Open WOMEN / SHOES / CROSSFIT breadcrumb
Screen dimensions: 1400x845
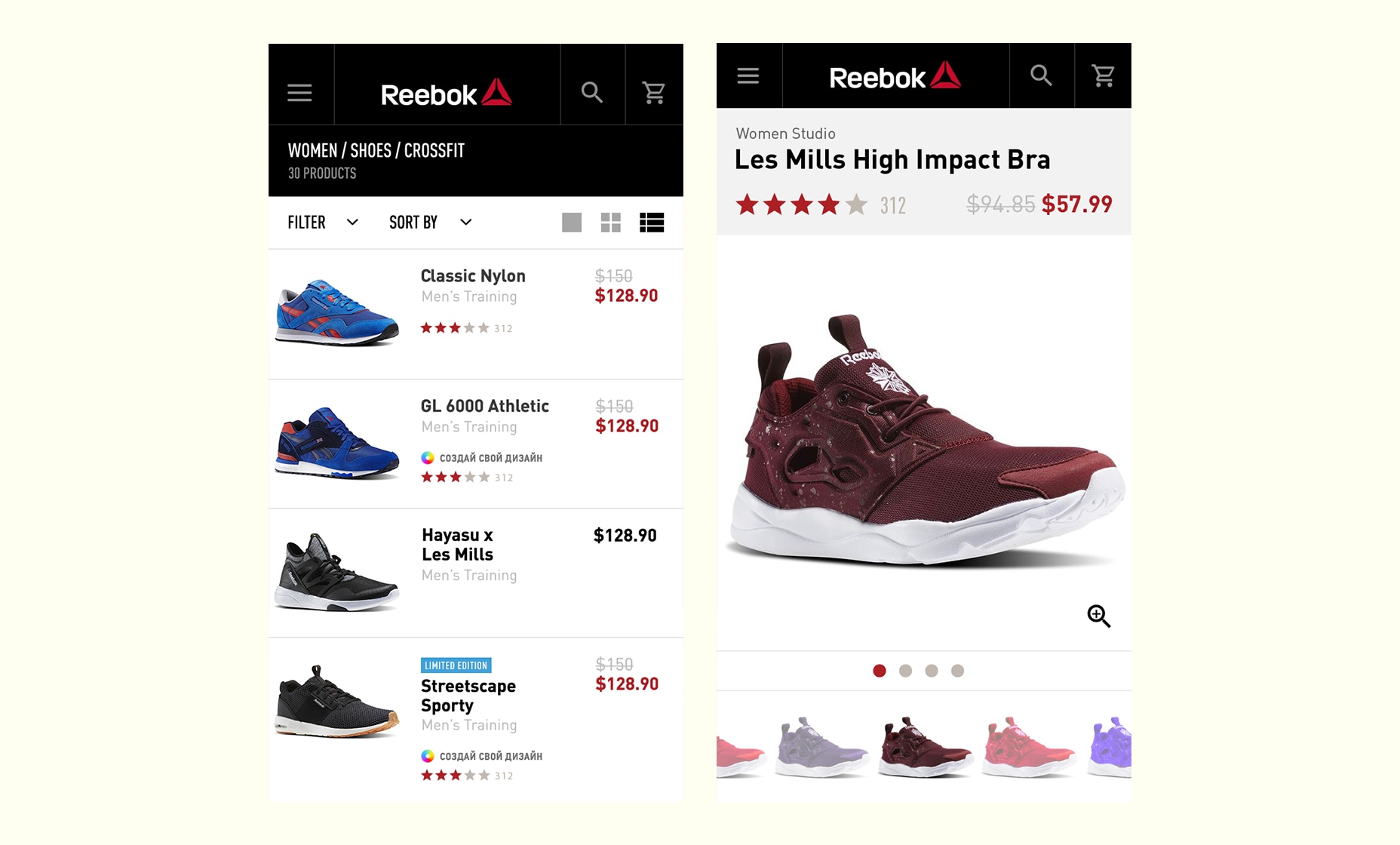[x=376, y=151]
